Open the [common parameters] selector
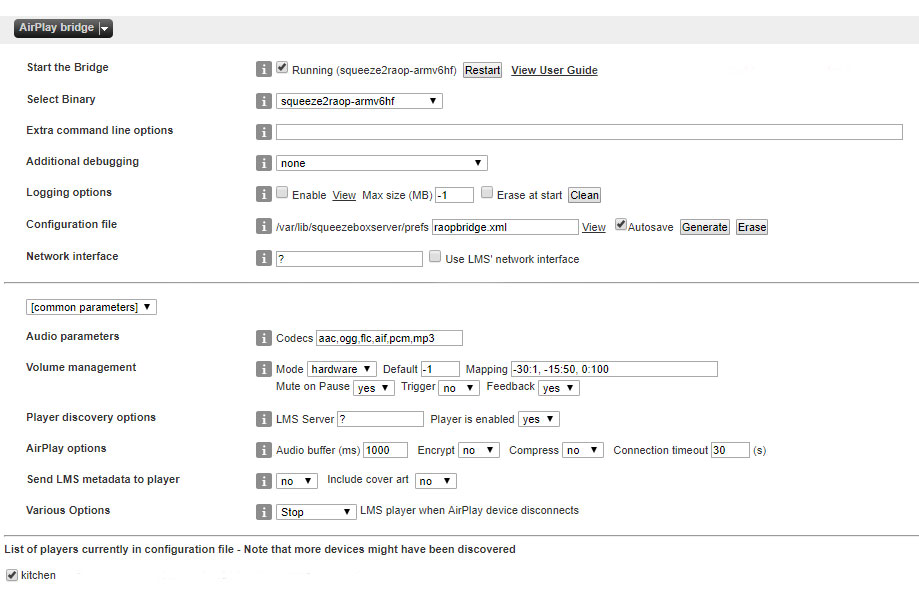The width and height of the screenshot is (919, 600). click(91, 307)
